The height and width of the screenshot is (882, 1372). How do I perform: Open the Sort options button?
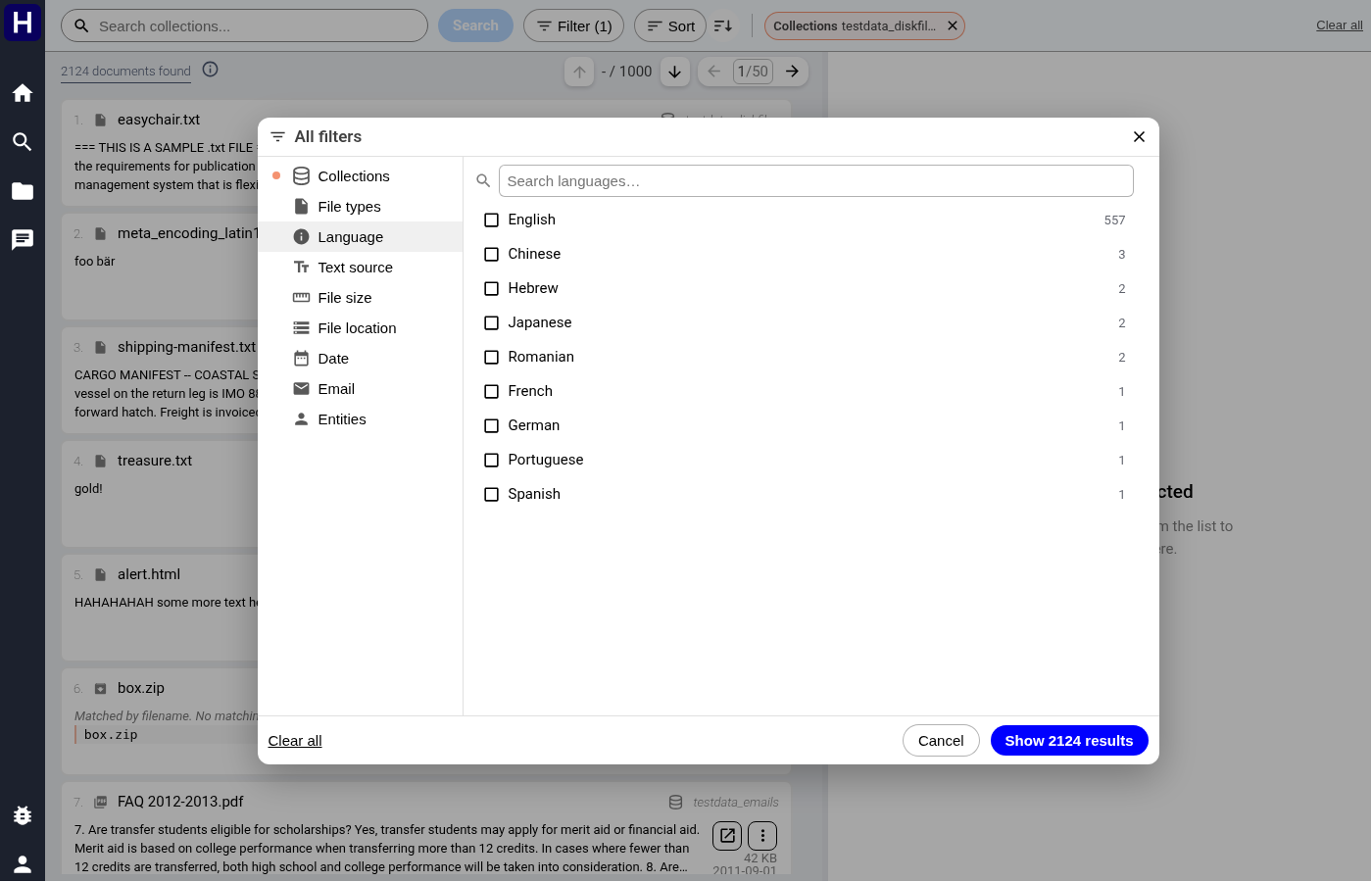670,25
